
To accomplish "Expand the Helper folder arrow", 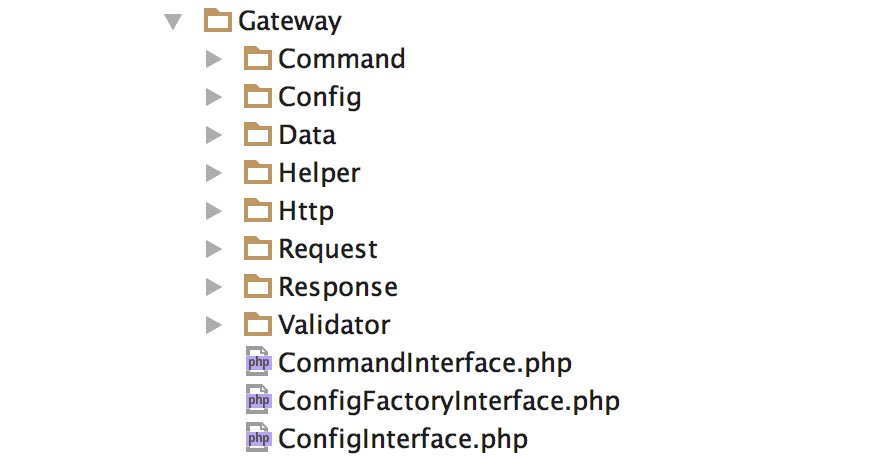I will point(214,173).
